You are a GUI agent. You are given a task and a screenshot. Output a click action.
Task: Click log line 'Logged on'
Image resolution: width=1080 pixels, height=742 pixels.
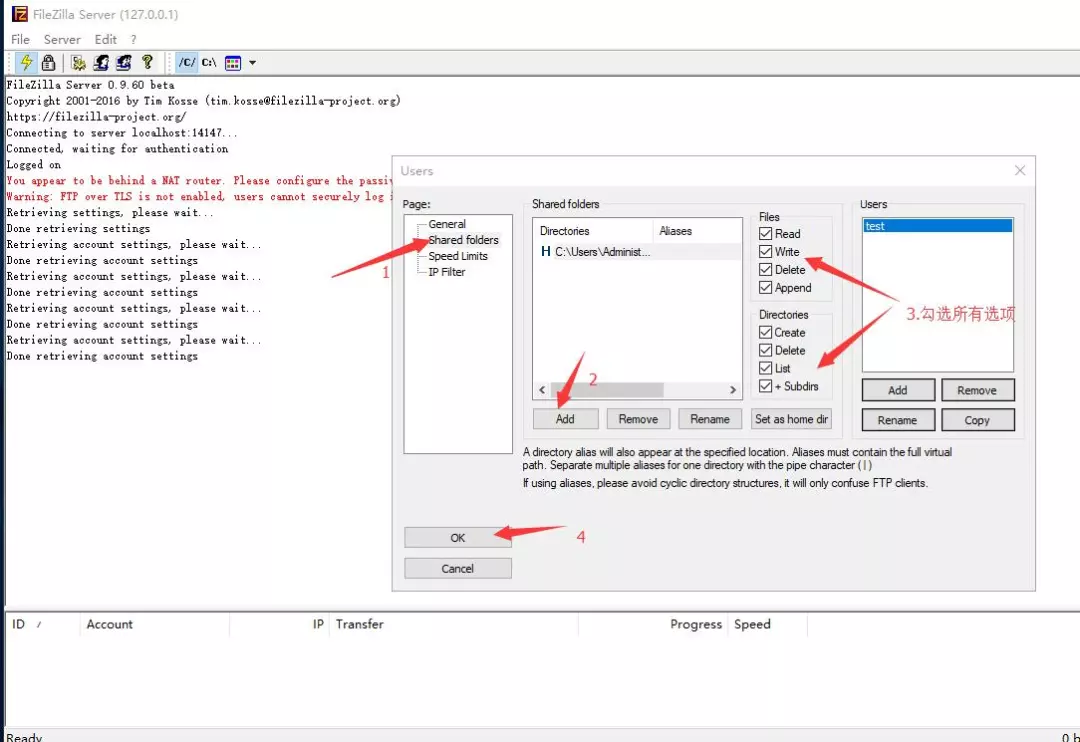(x=33, y=165)
